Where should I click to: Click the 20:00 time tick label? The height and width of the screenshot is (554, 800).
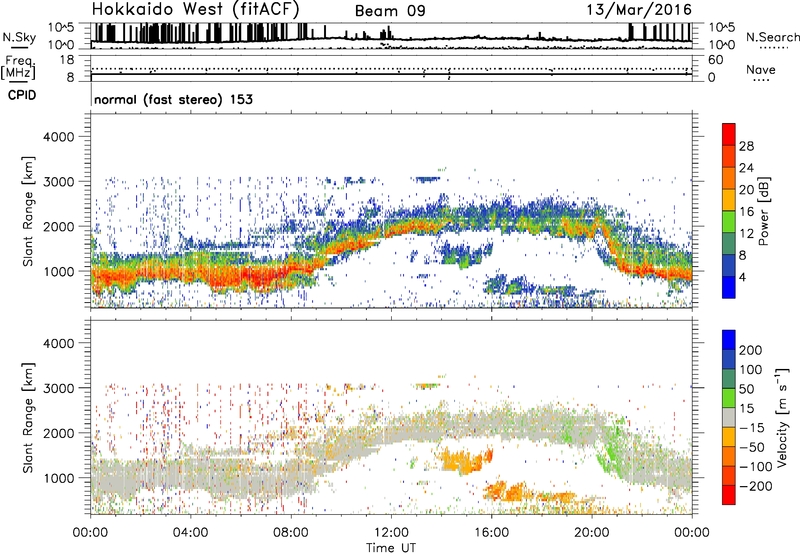pos(591,533)
